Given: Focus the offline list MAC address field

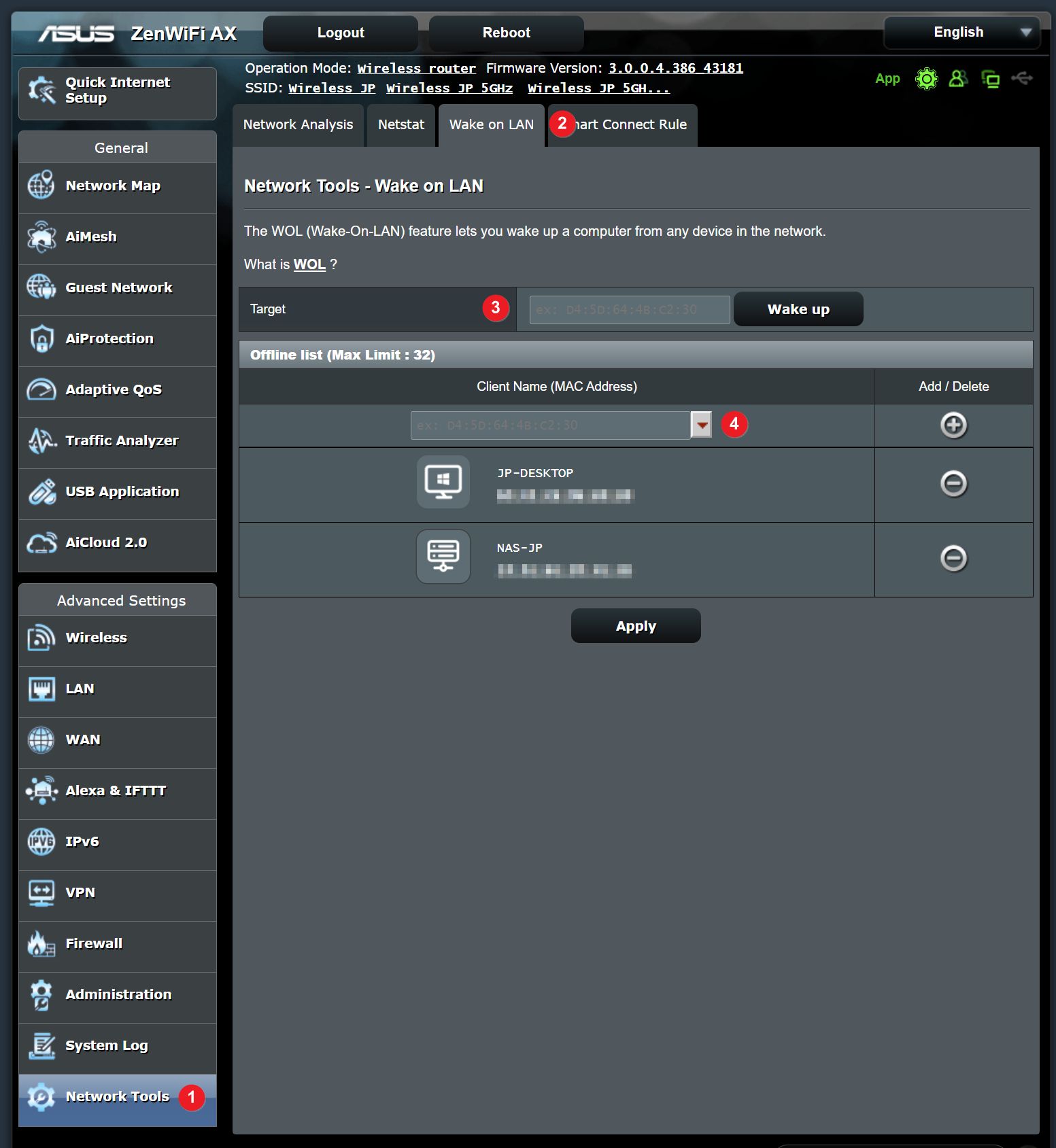Looking at the screenshot, I should (x=551, y=425).
